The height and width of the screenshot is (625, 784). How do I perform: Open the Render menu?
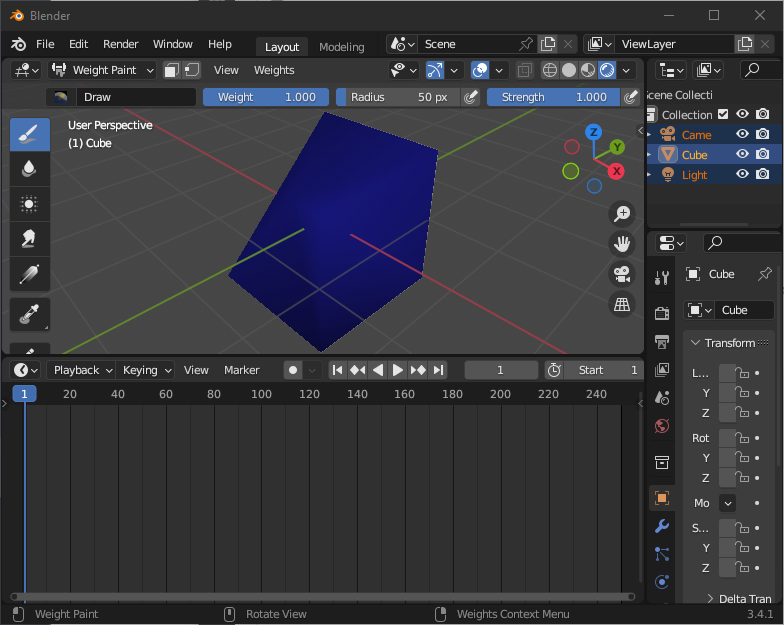tap(121, 44)
